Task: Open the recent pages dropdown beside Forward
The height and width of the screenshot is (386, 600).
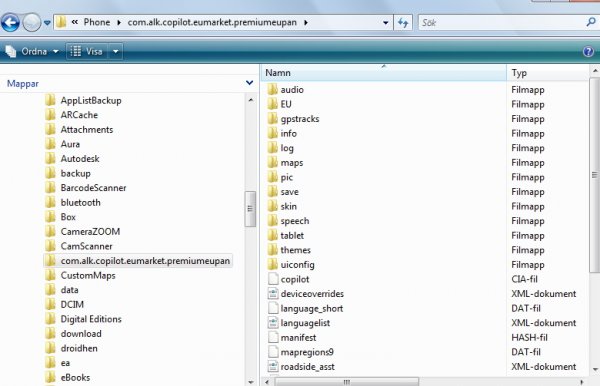Action: (47, 23)
